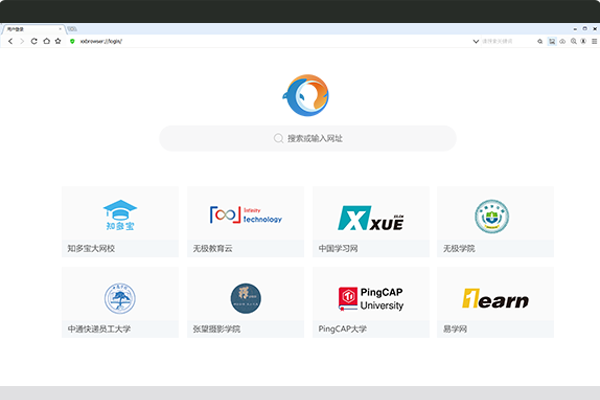Click the address bar URL text

tap(101, 41)
